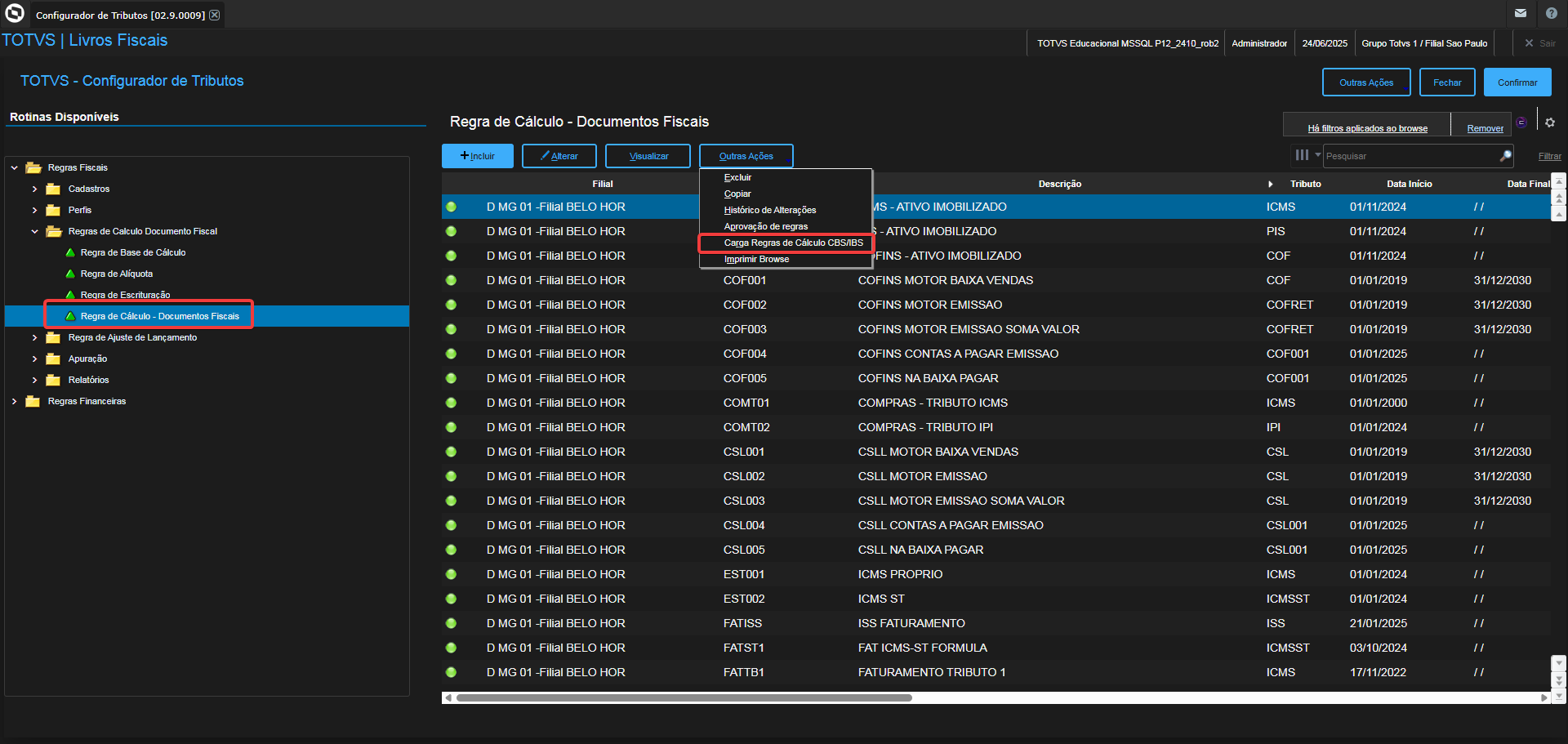The width and height of the screenshot is (1568, 744).
Task: Click the Incluir button
Action: (478, 156)
